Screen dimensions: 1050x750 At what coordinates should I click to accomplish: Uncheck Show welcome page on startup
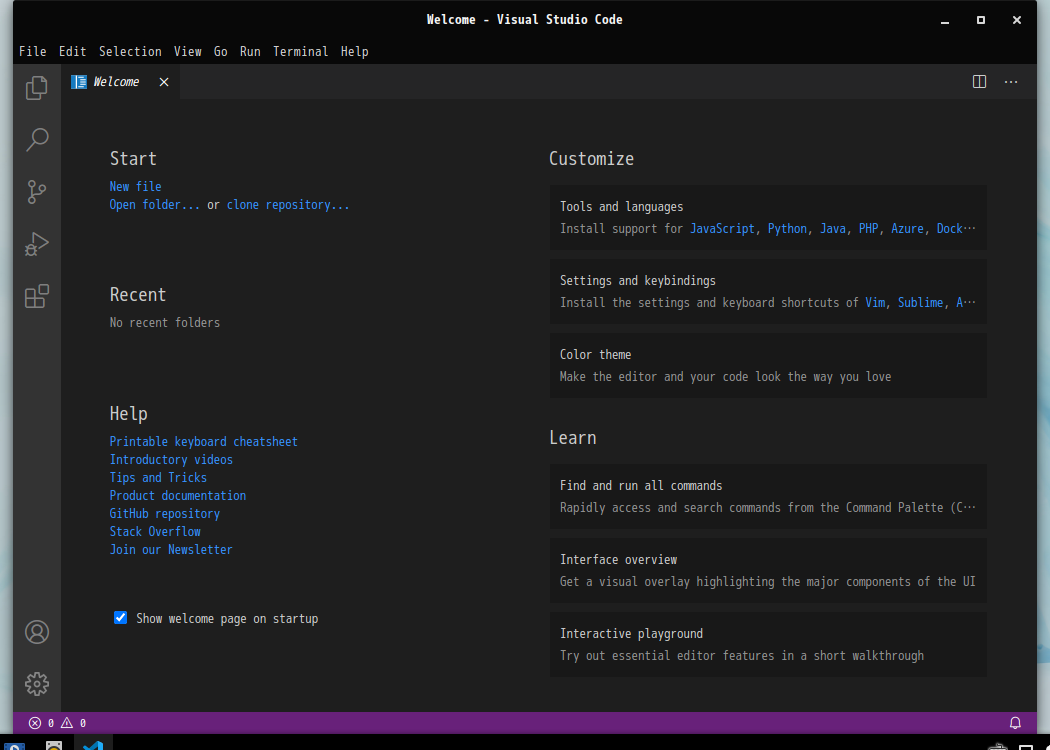(121, 617)
